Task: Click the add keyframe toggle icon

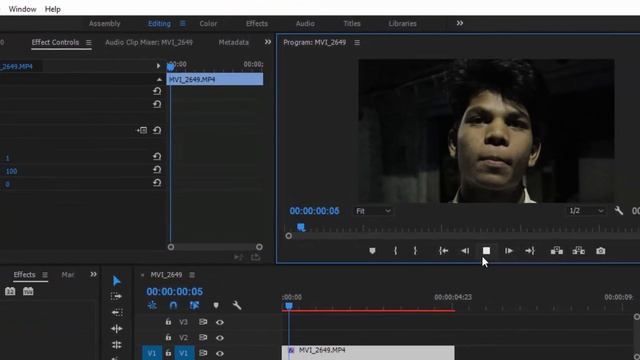Action: point(142,131)
